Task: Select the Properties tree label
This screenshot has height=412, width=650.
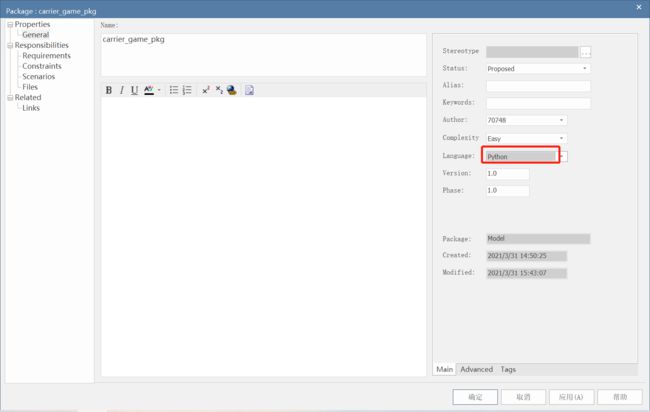Action: (x=32, y=24)
